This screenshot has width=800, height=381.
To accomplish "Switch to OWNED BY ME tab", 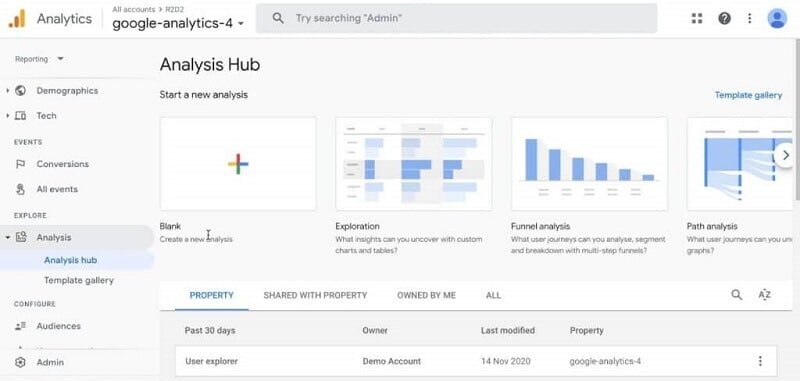I will coord(427,295).
